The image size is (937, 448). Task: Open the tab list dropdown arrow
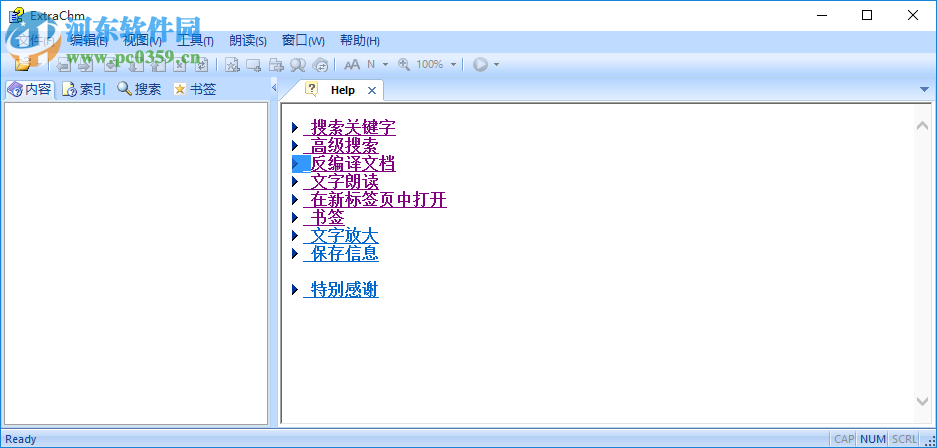924,90
